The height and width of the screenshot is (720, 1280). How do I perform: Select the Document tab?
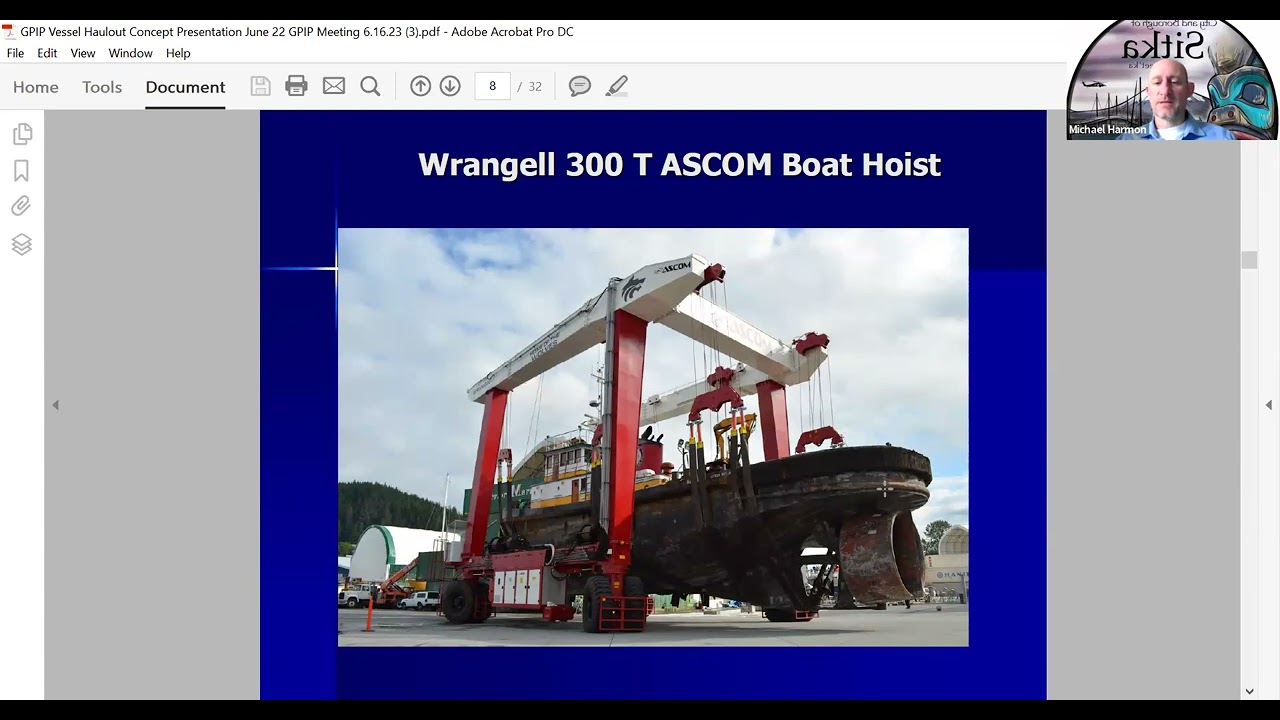[x=185, y=87]
